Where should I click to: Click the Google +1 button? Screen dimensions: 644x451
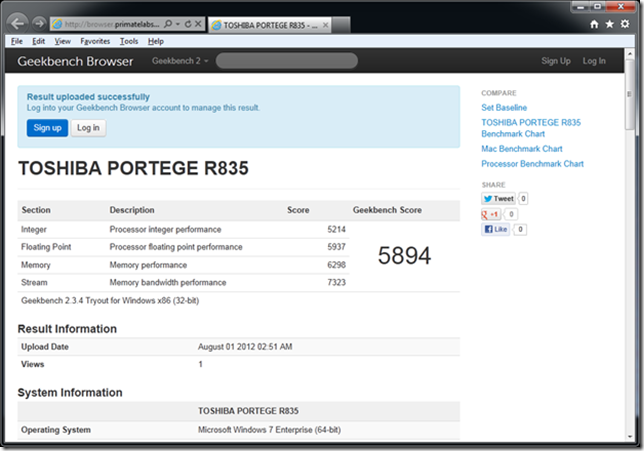(491, 214)
